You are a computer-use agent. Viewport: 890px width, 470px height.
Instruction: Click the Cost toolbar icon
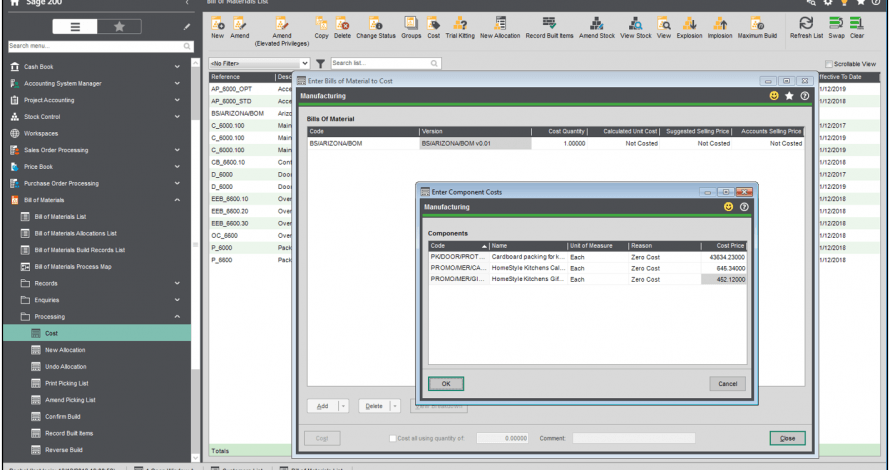click(434, 28)
